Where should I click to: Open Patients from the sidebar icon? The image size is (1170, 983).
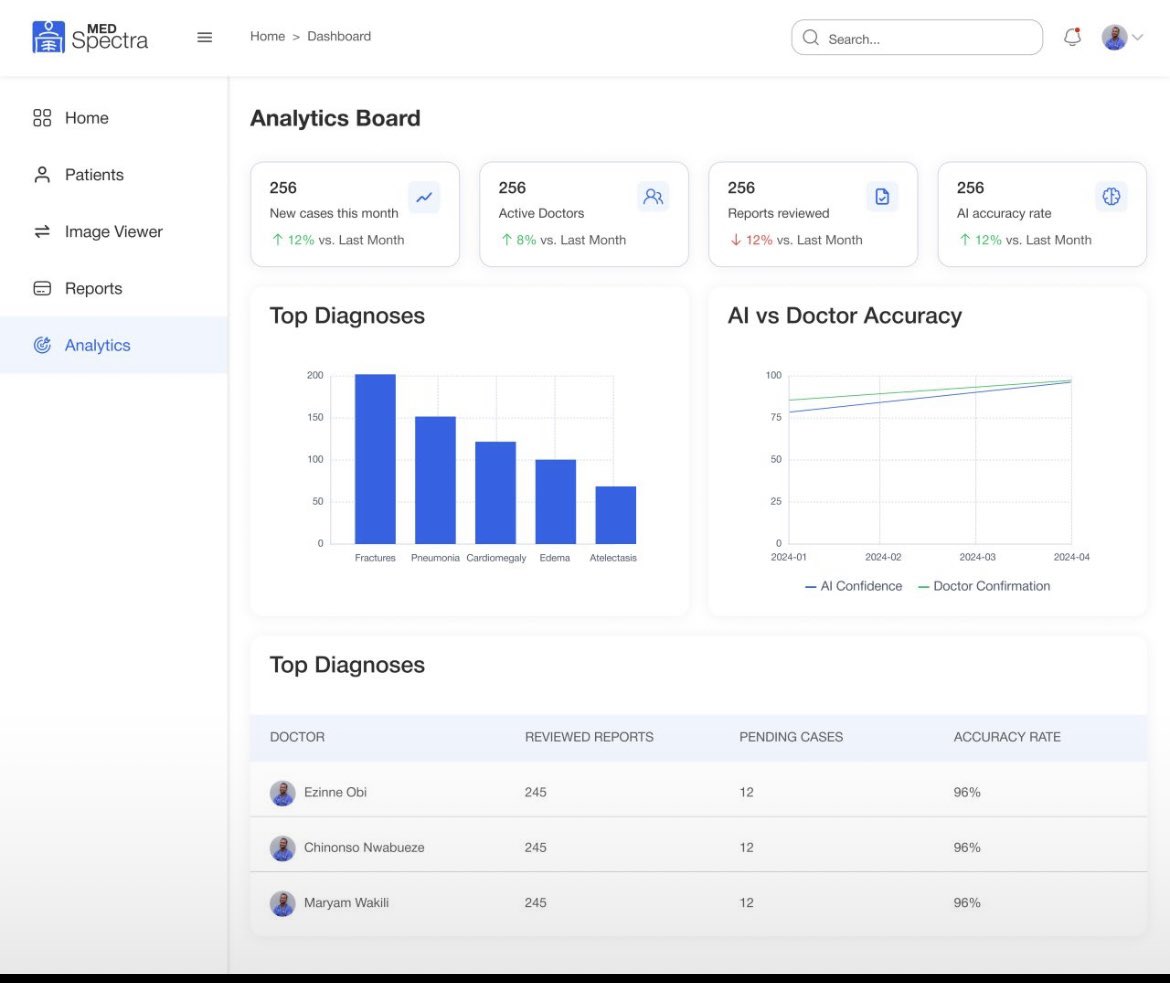42,174
